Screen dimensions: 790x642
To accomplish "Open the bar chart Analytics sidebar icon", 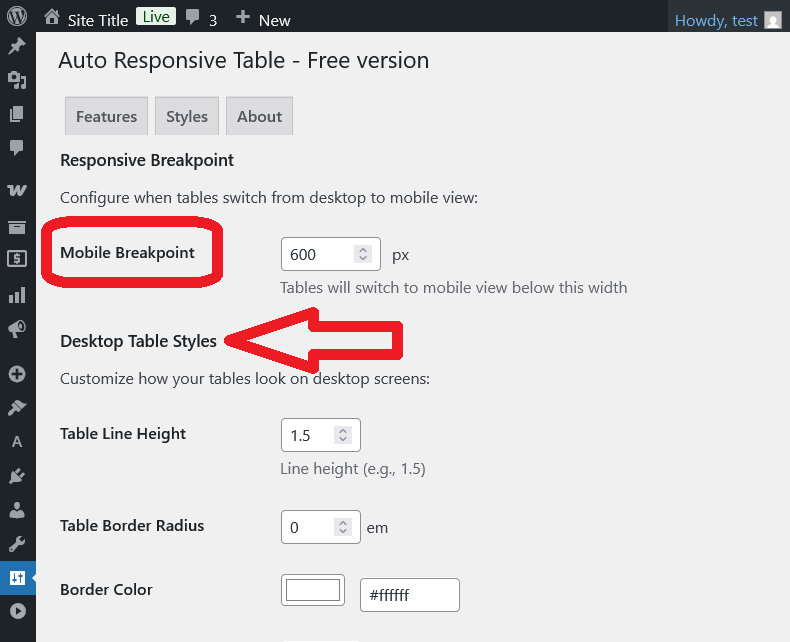I will coord(17,295).
